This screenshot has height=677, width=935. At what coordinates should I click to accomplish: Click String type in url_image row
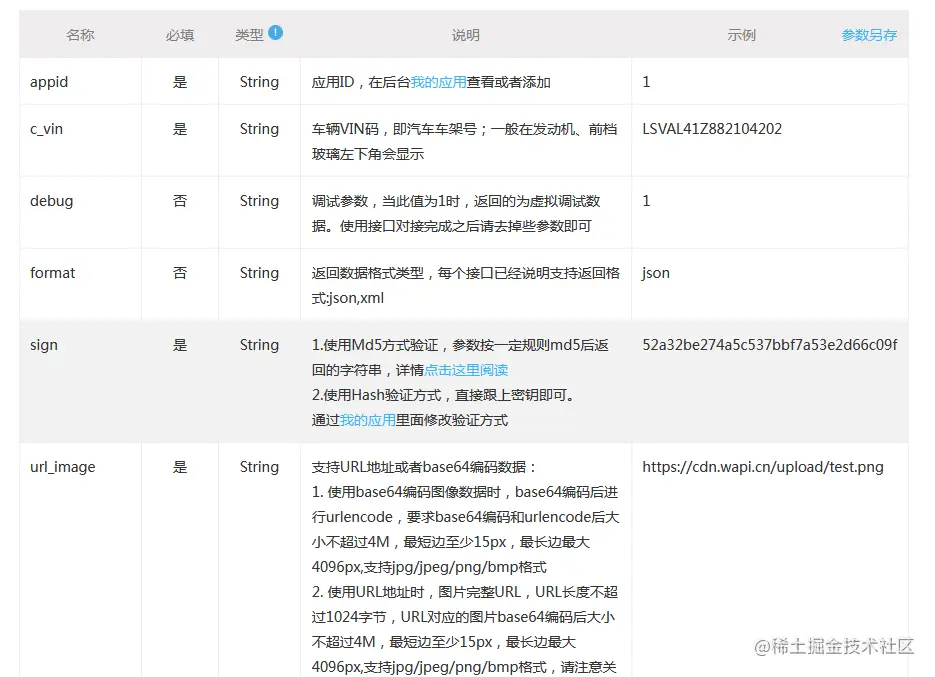tap(259, 468)
